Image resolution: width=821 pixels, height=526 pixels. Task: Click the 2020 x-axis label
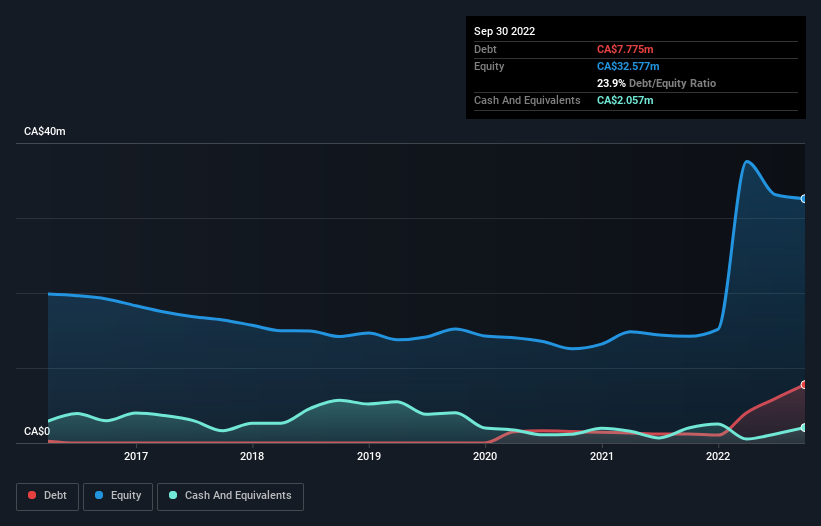pos(485,456)
